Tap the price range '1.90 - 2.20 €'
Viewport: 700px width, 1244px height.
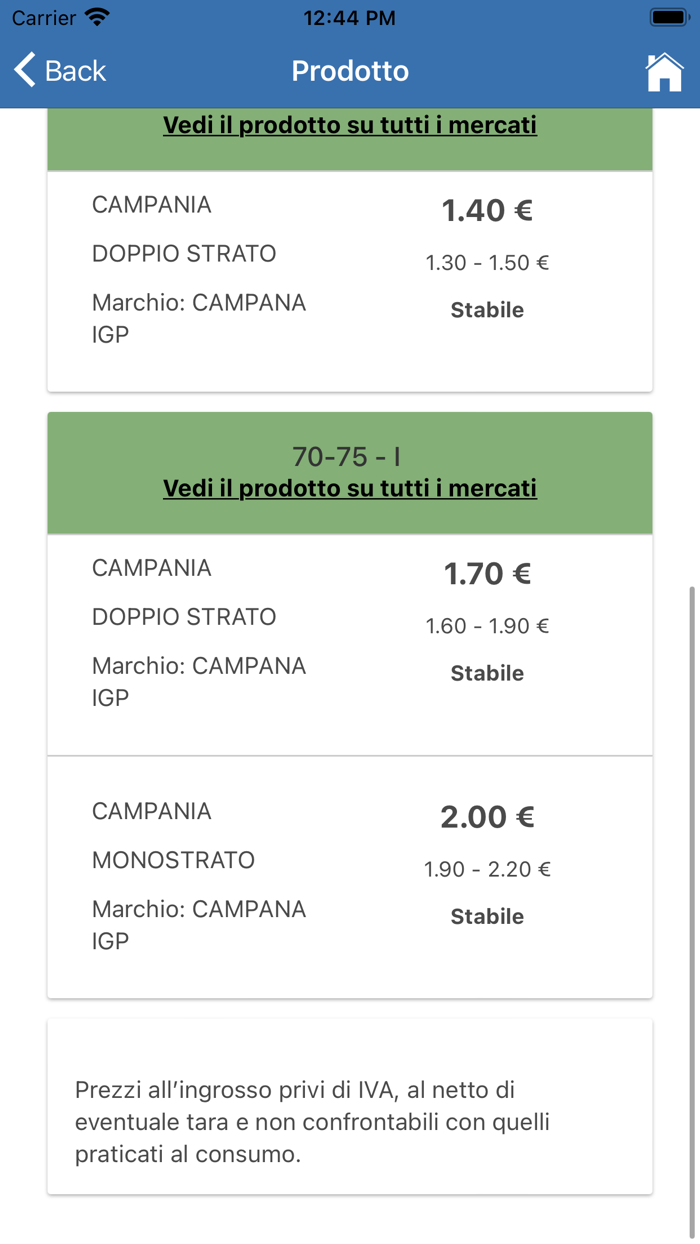click(487, 869)
